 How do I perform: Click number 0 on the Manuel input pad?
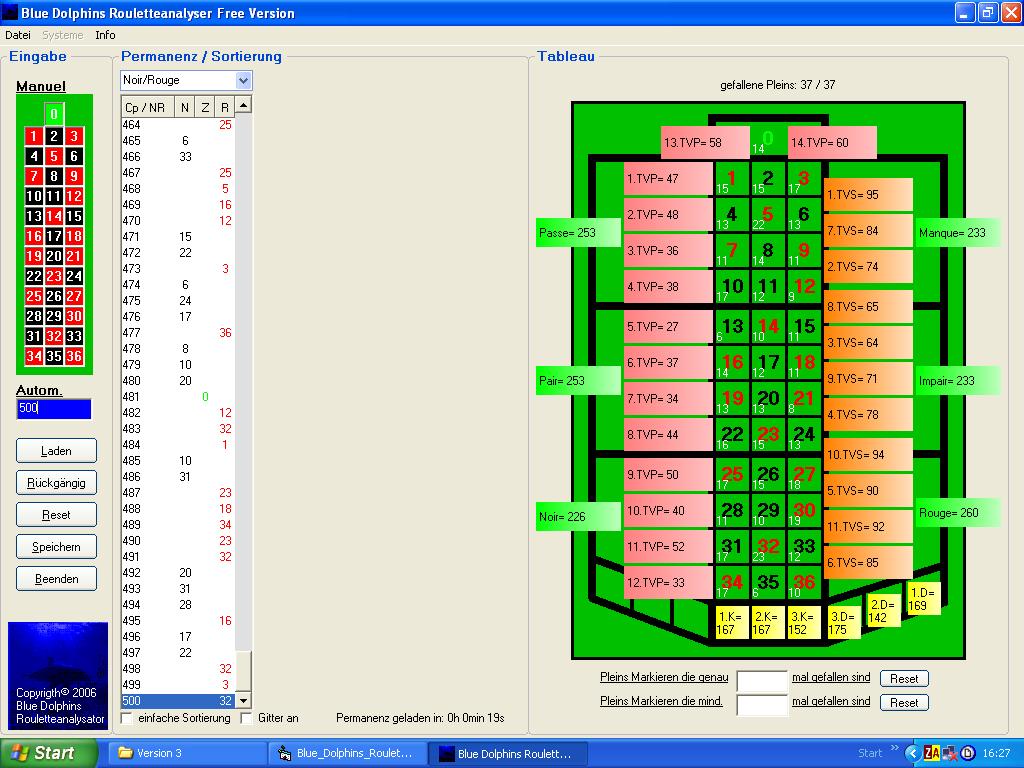54,114
